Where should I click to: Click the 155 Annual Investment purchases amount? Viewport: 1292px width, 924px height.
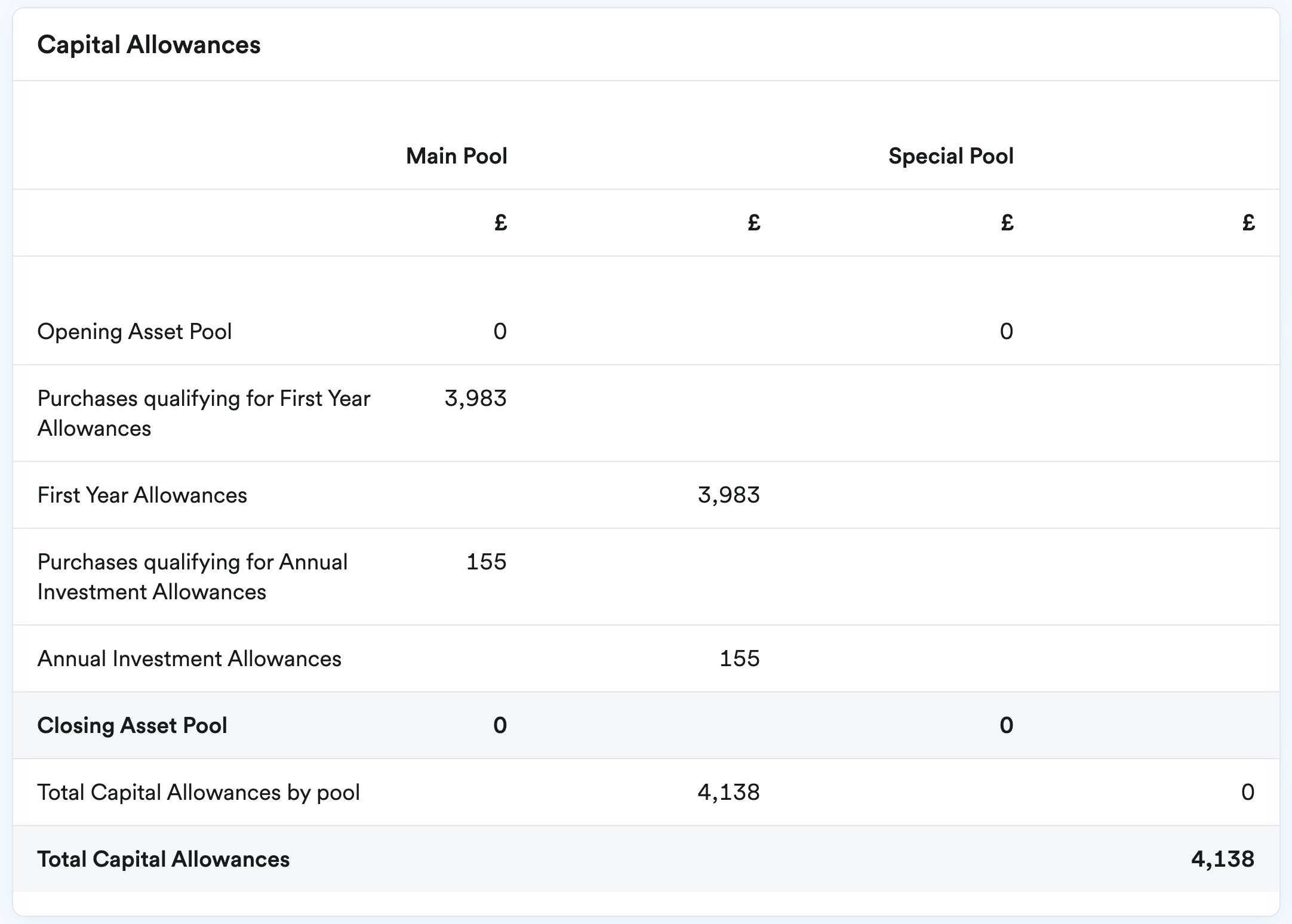(x=486, y=562)
